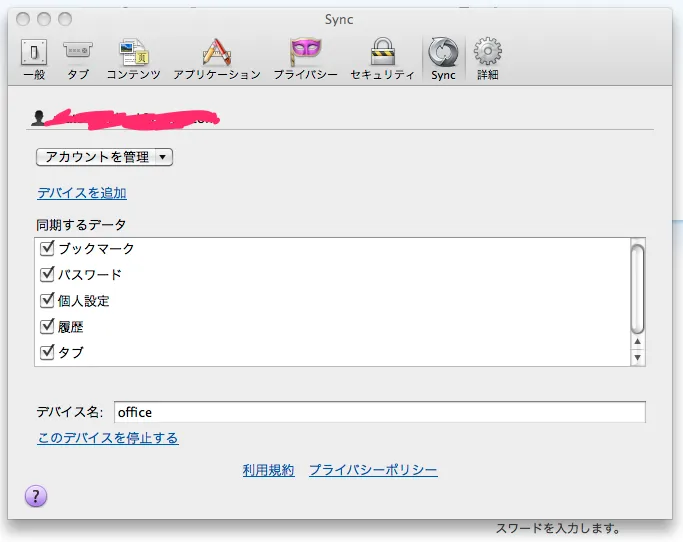
Task: Open the タブ (Tabs) preferences pane
Action: coord(78,58)
